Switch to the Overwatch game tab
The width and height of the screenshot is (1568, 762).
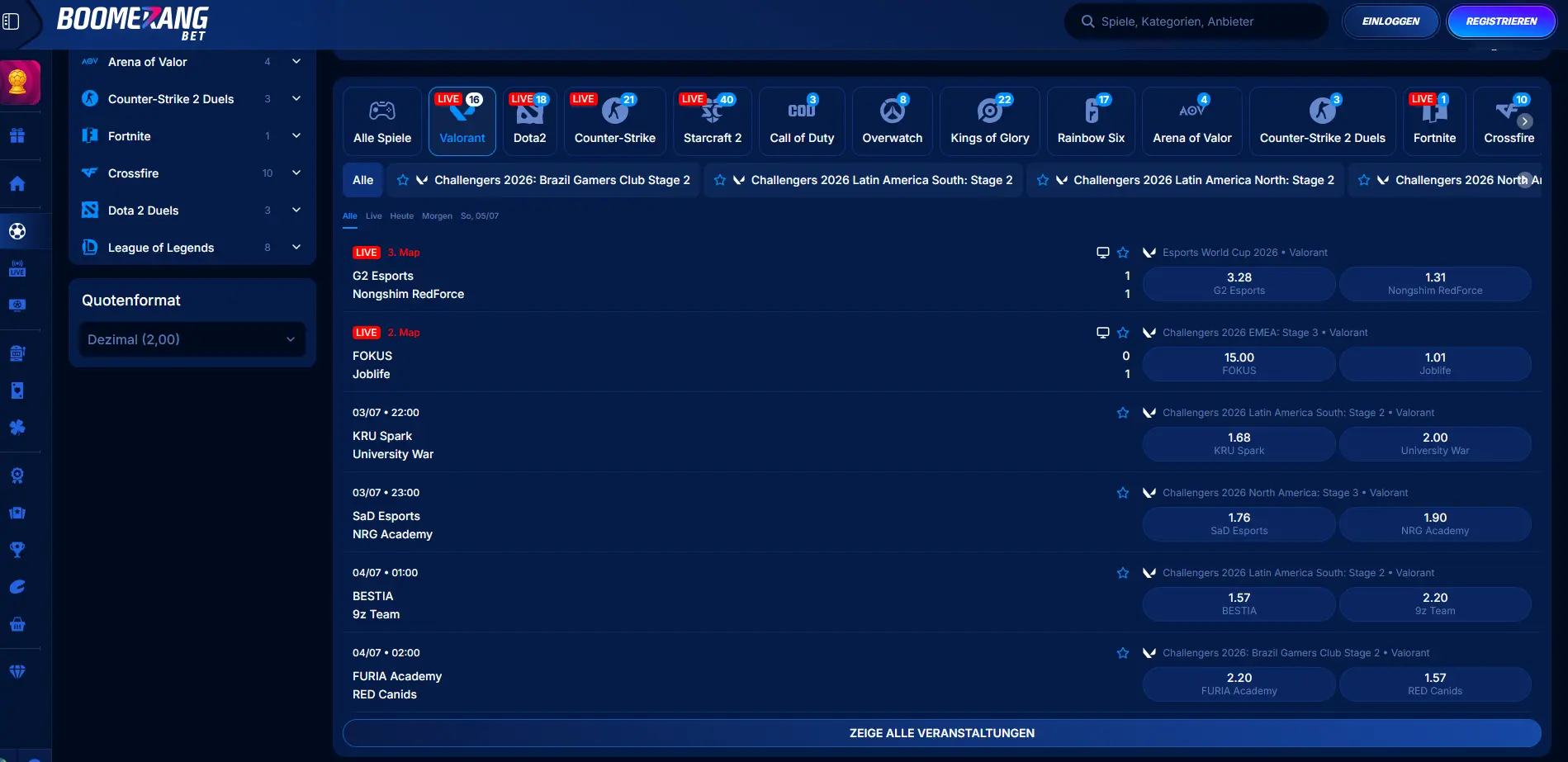tap(893, 121)
